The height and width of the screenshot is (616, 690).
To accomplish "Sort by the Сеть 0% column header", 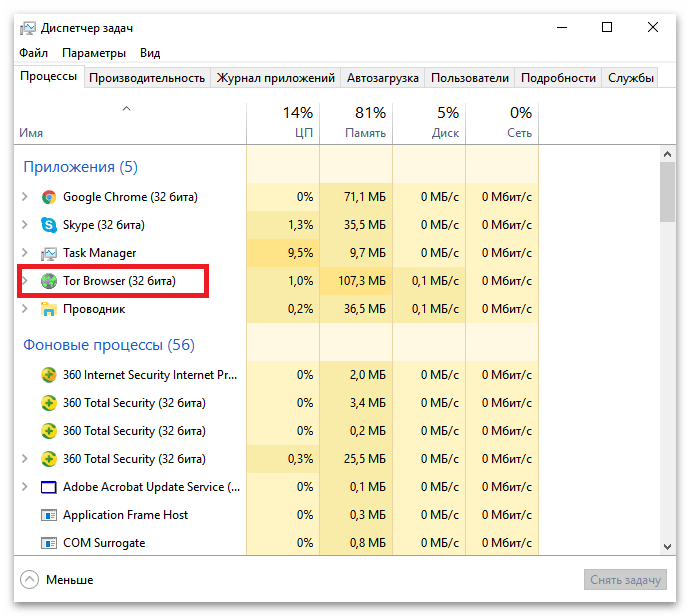I will point(502,123).
